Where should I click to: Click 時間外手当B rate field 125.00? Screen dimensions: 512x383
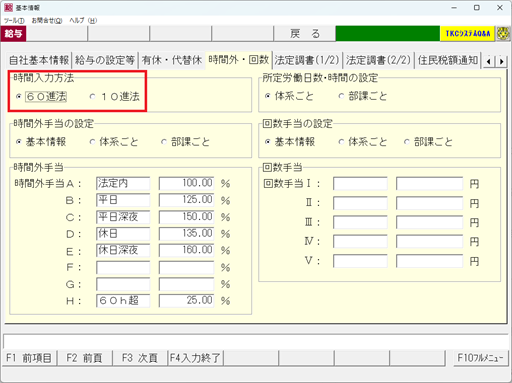tap(187, 200)
